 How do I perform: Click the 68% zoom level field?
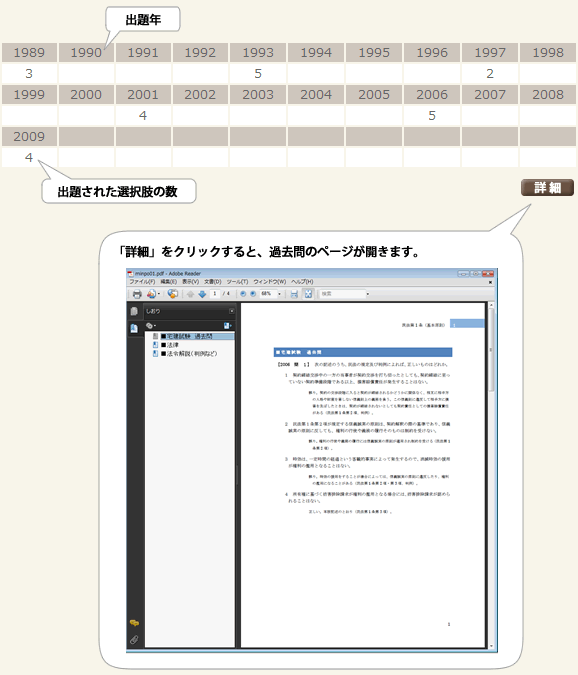(x=268, y=294)
